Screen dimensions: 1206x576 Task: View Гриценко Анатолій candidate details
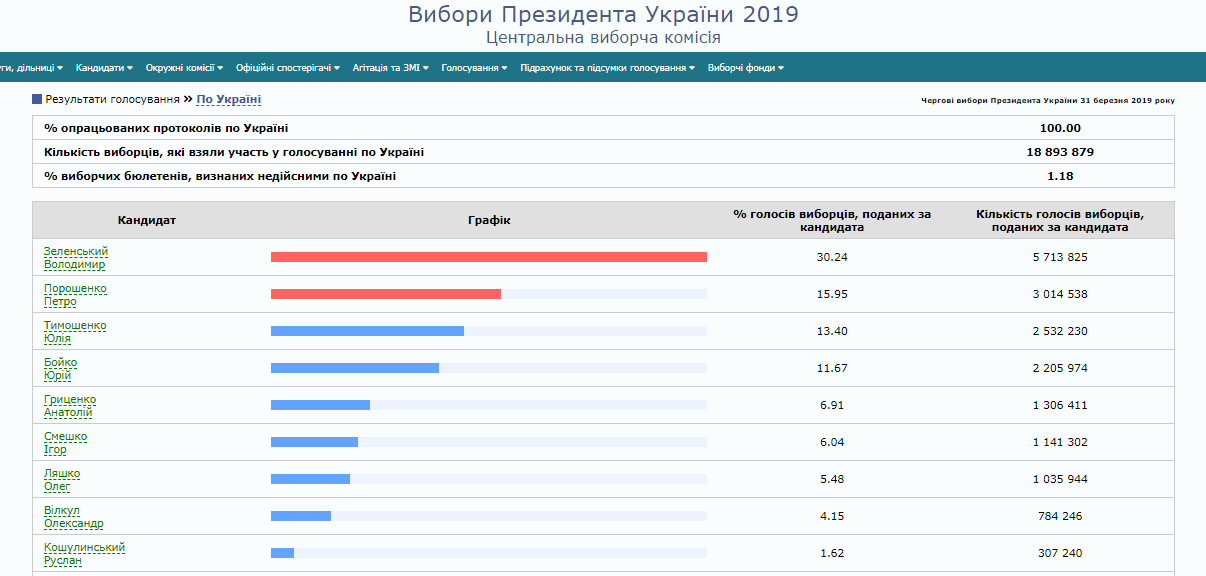(69, 406)
